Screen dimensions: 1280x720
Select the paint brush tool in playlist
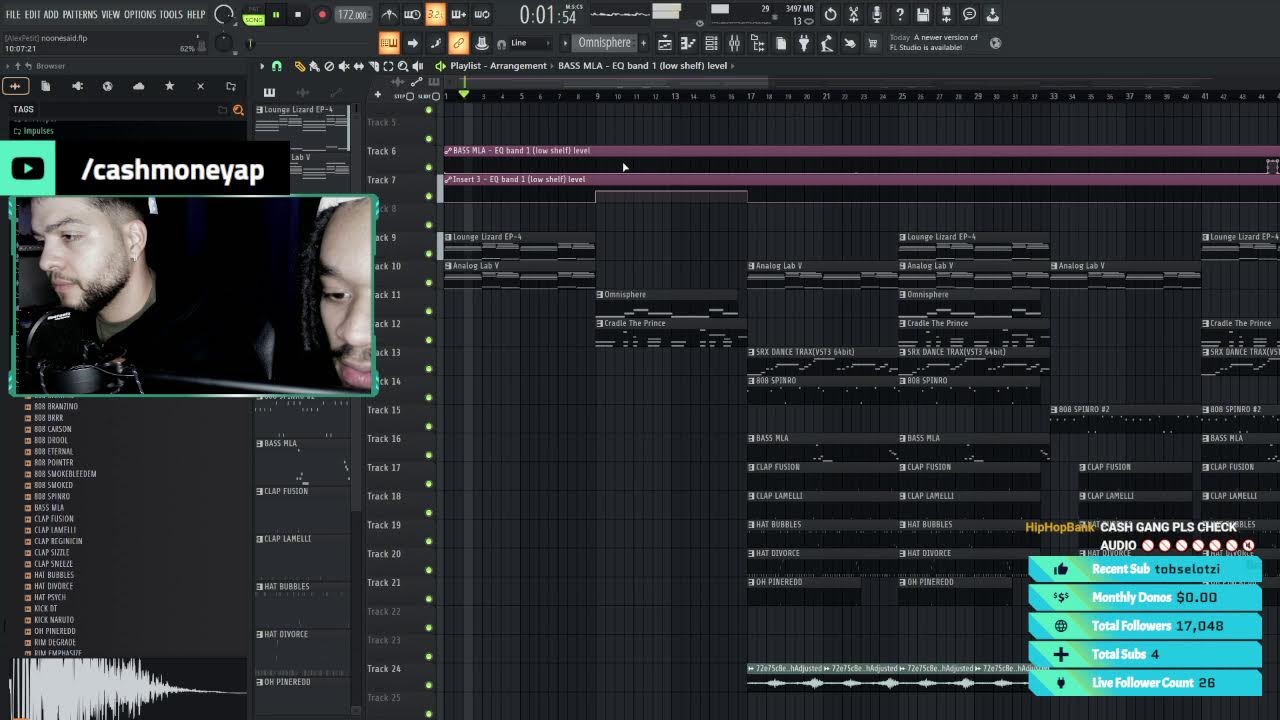314,66
